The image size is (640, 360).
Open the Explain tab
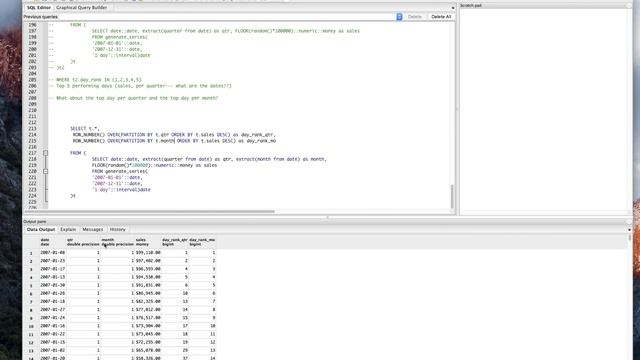(68, 230)
